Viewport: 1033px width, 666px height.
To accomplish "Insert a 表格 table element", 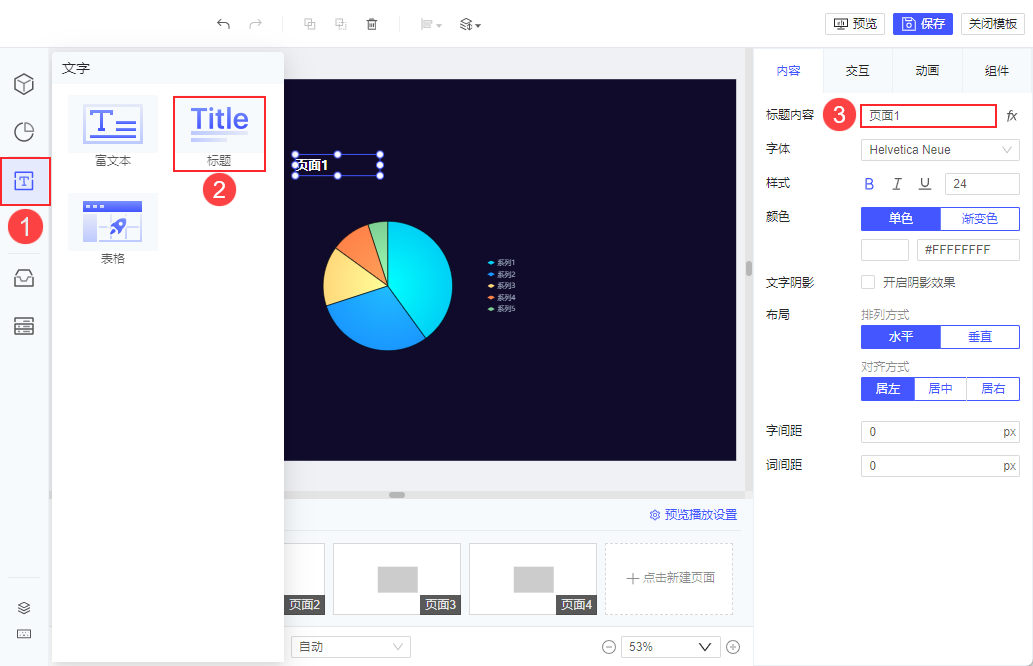I will (x=113, y=229).
